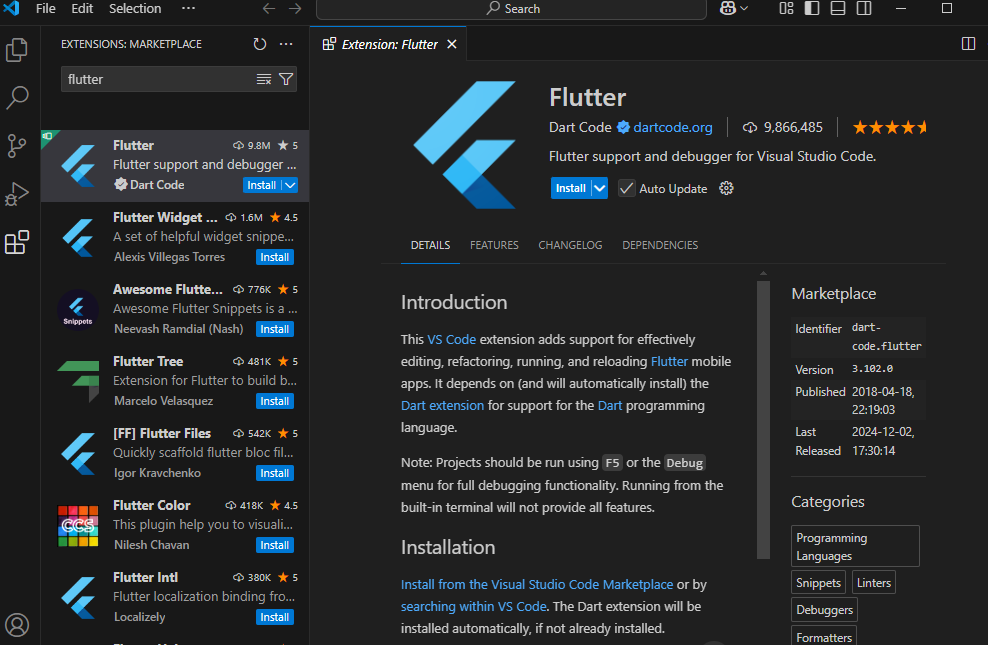Screen dimensions: 988x645
Task: Toggle the primary side bar
Action: click(x=812, y=8)
